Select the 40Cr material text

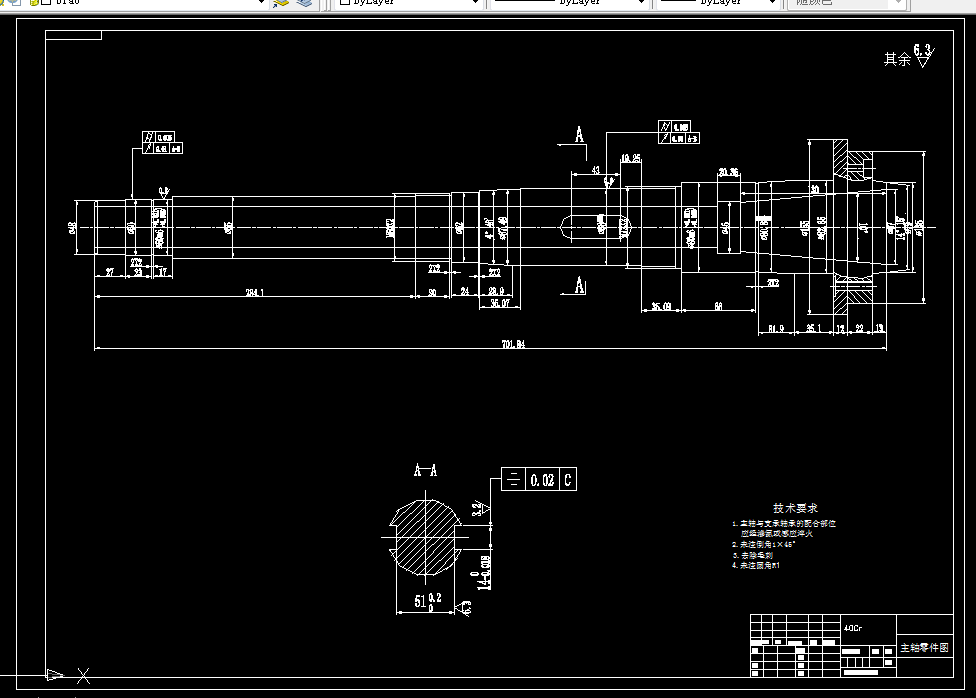[853, 628]
